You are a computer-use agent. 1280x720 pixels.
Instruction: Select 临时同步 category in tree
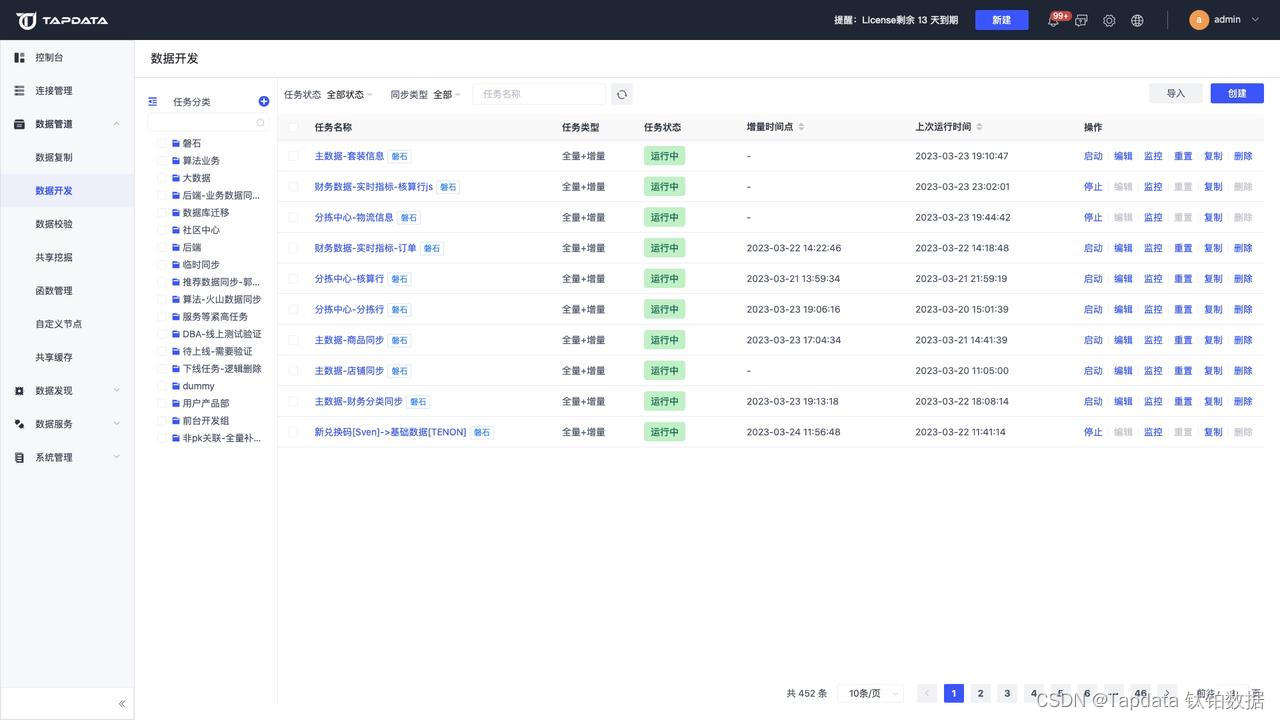(x=201, y=265)
